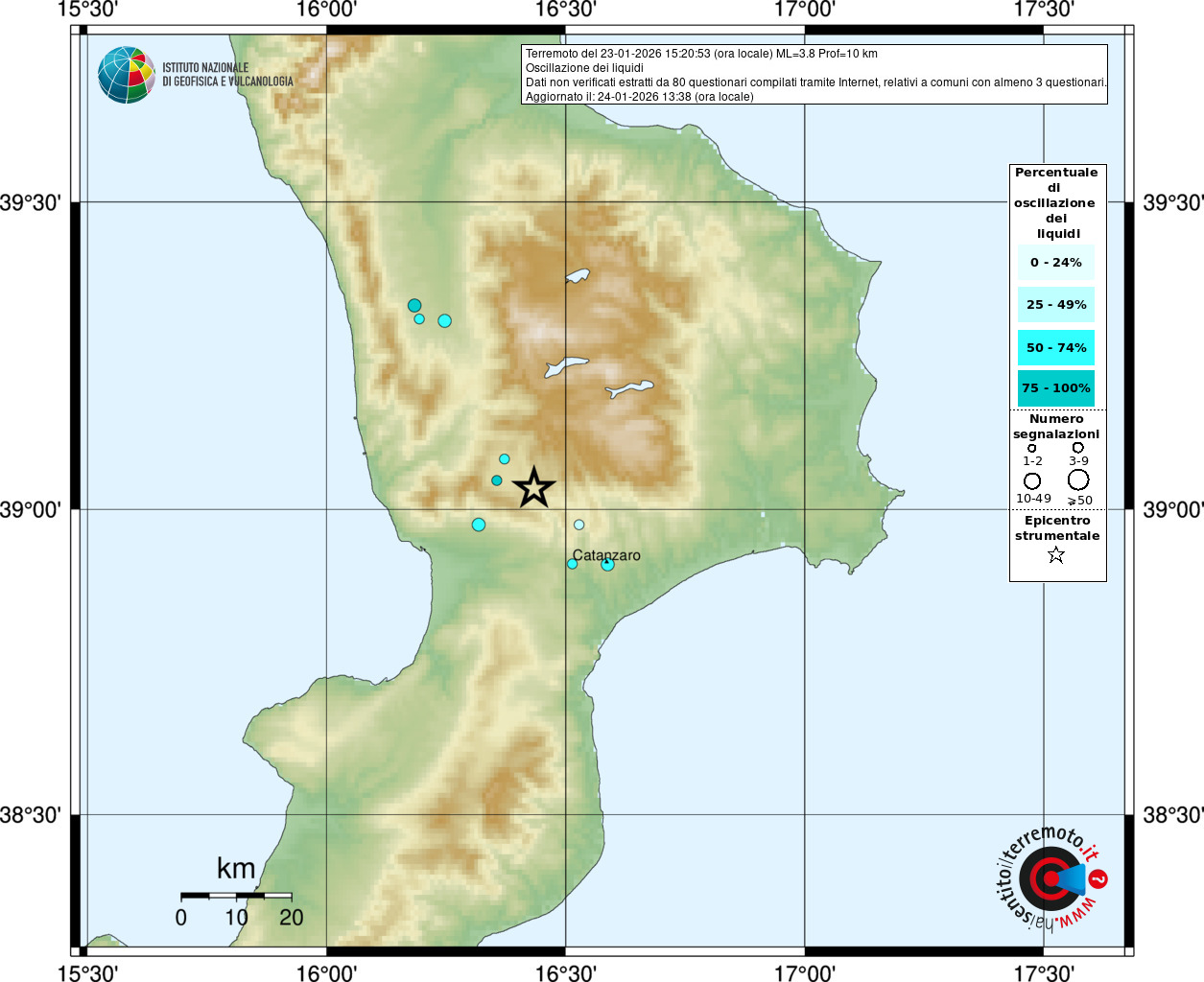1204x982 pixels.
Task: Click the 'Istituto Nazionale di Geofisica' text
Action: 227,75
